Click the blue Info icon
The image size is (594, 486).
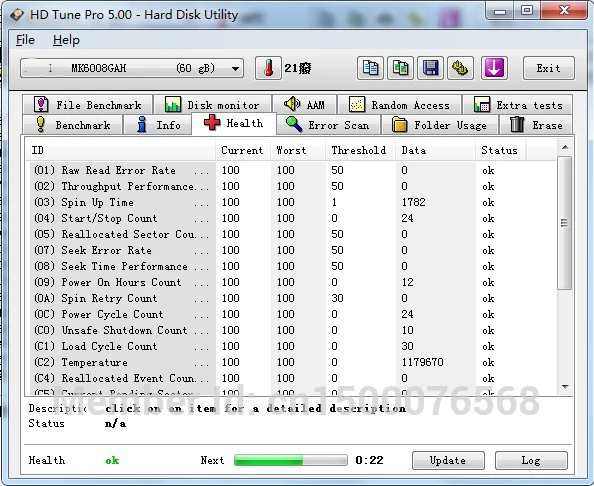(x=142, y=124)
